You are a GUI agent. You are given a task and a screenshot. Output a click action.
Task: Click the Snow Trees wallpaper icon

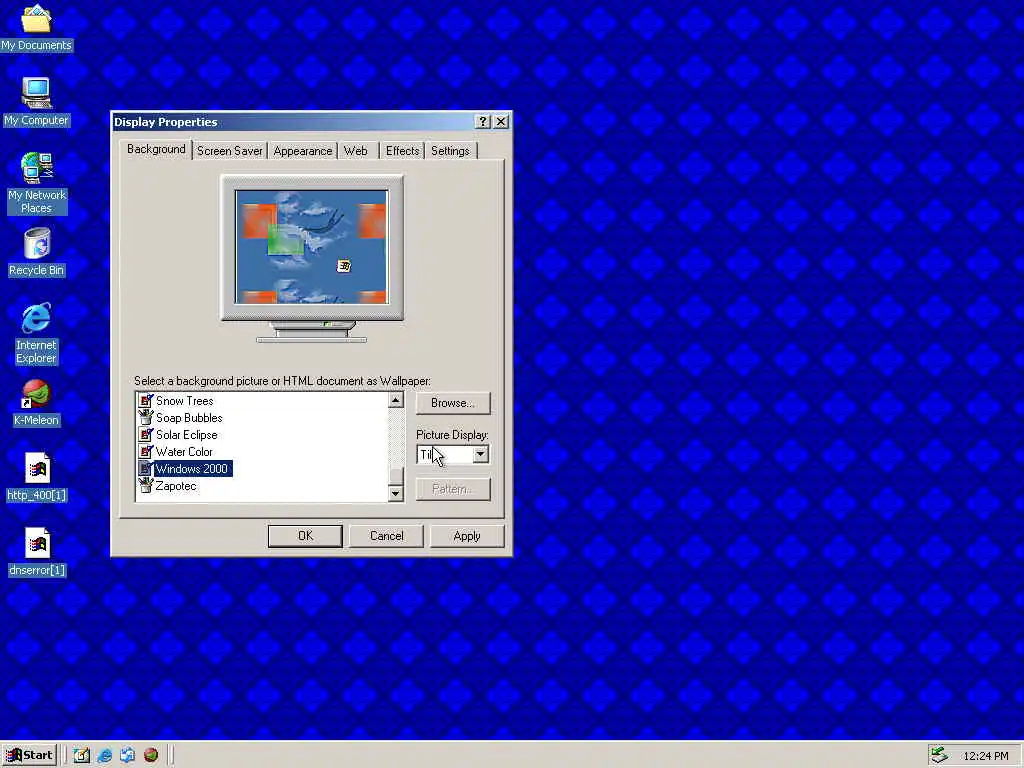pos(146,400)
